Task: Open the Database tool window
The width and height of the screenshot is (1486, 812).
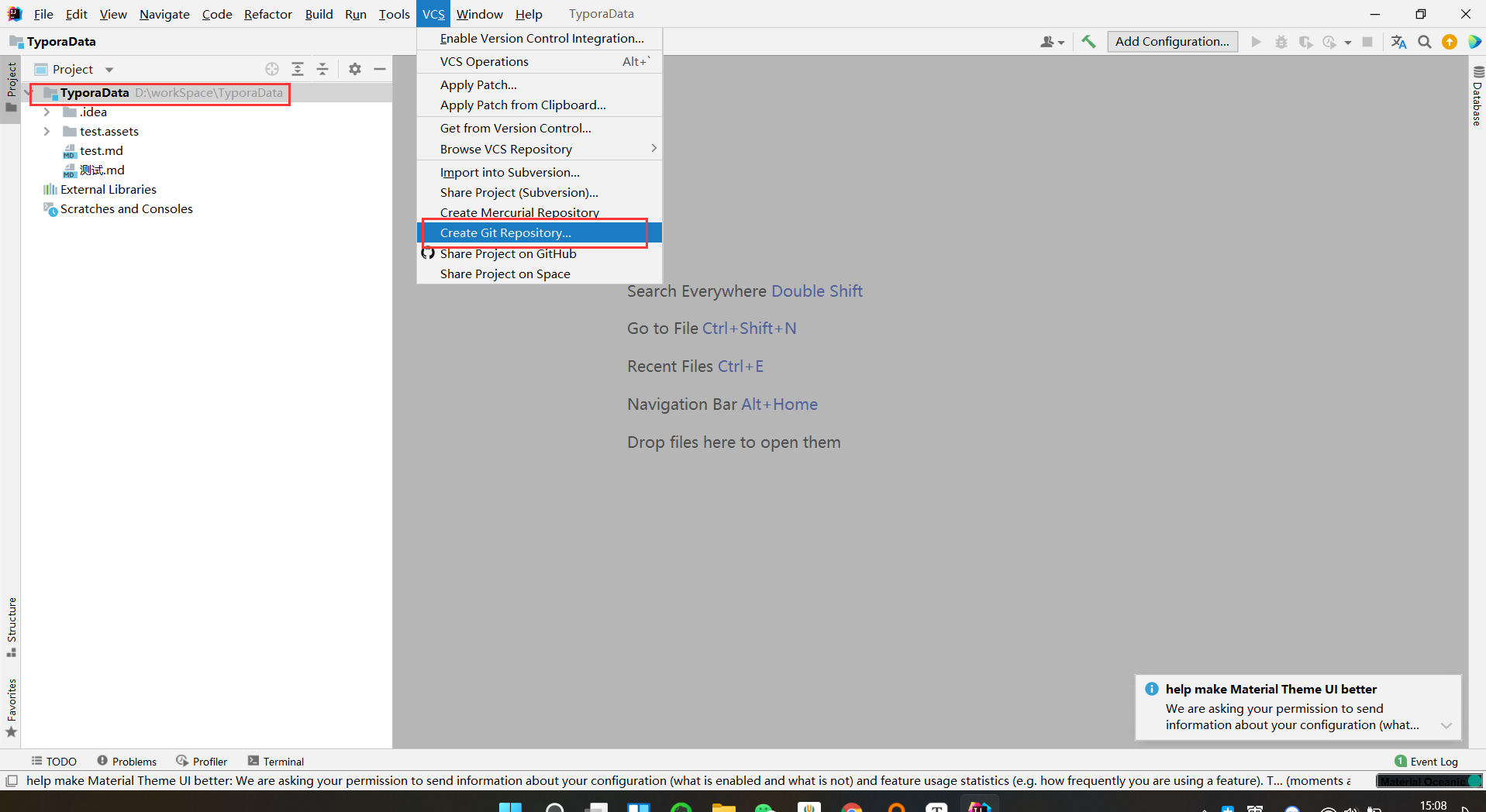Action: (x=1477, y=95)
